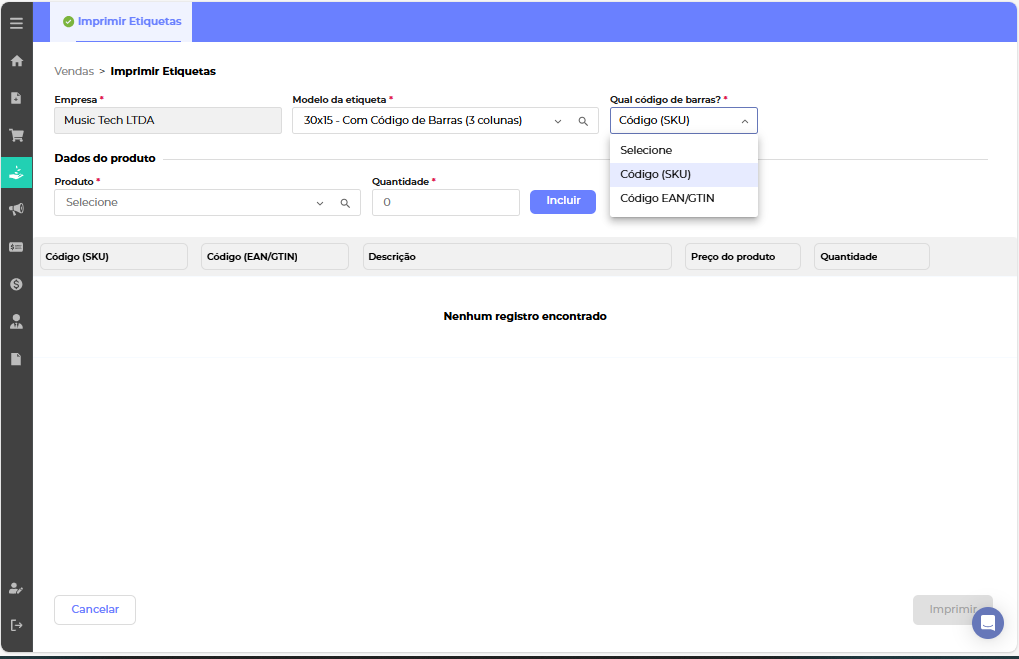Expand the Modelo da etiqueta dropdown
Image resolution: width=1019 pixels, height=659 pixels.
tap(558, 121)
